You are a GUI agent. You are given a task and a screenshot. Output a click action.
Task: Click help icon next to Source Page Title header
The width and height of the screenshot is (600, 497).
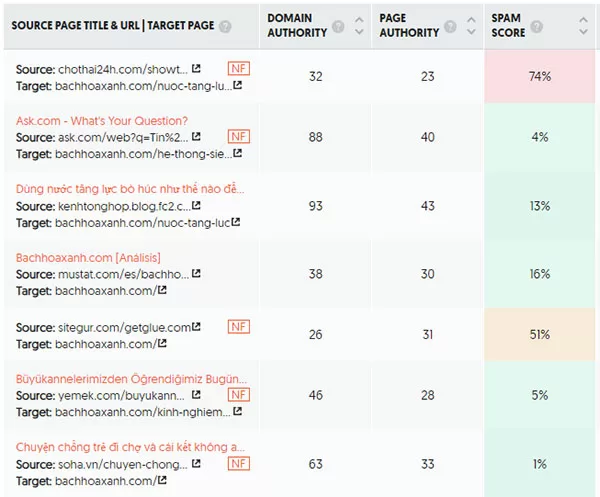pyautogui.click(x=225, y=26)
